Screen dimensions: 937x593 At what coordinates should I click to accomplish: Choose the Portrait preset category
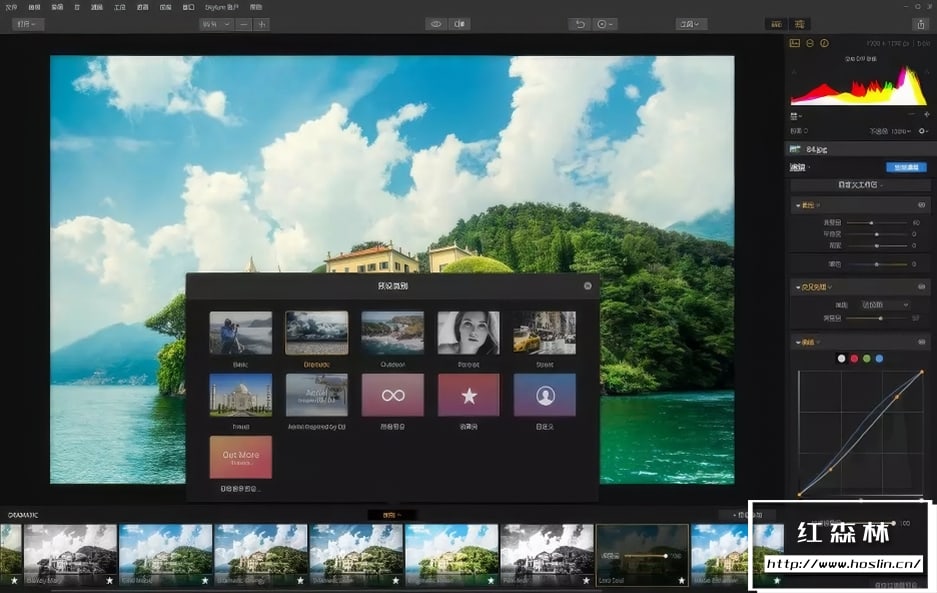point(468,333)
